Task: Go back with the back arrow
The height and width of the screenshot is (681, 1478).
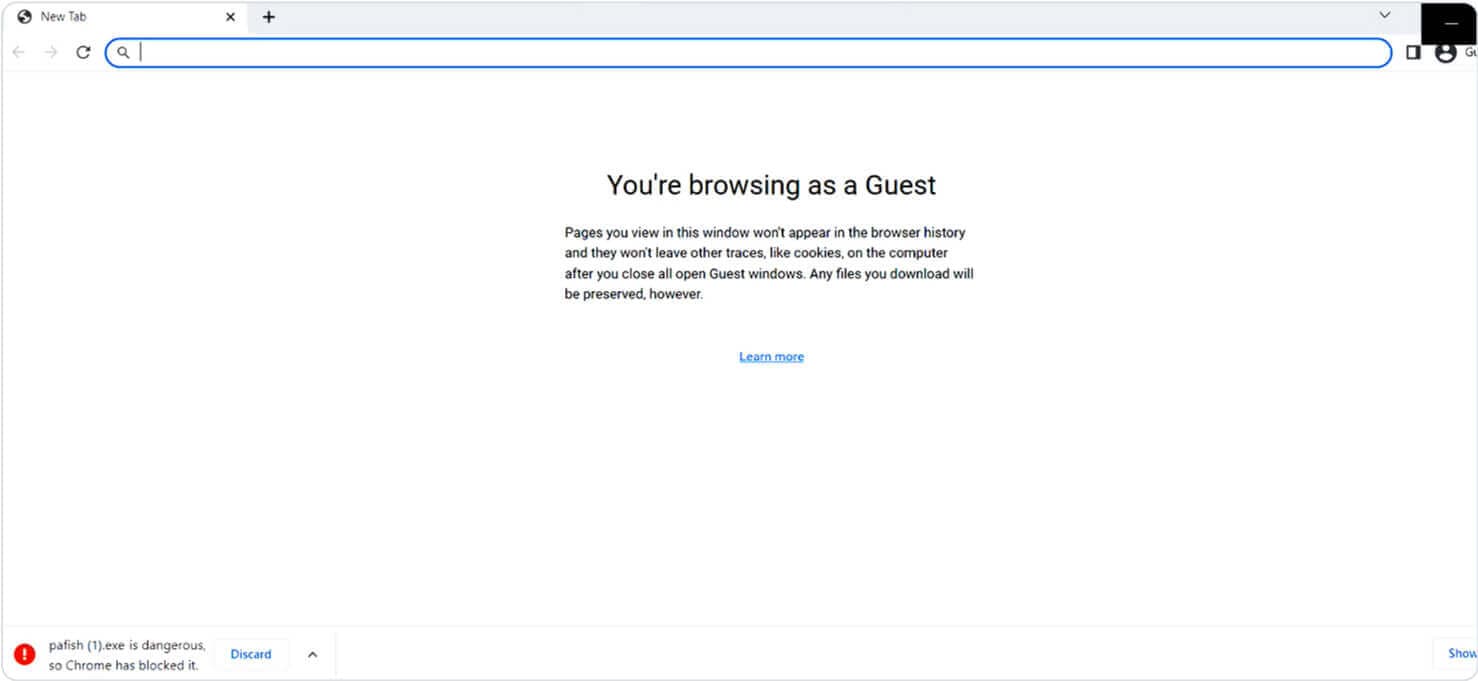Action: click(x=18, y=52)
